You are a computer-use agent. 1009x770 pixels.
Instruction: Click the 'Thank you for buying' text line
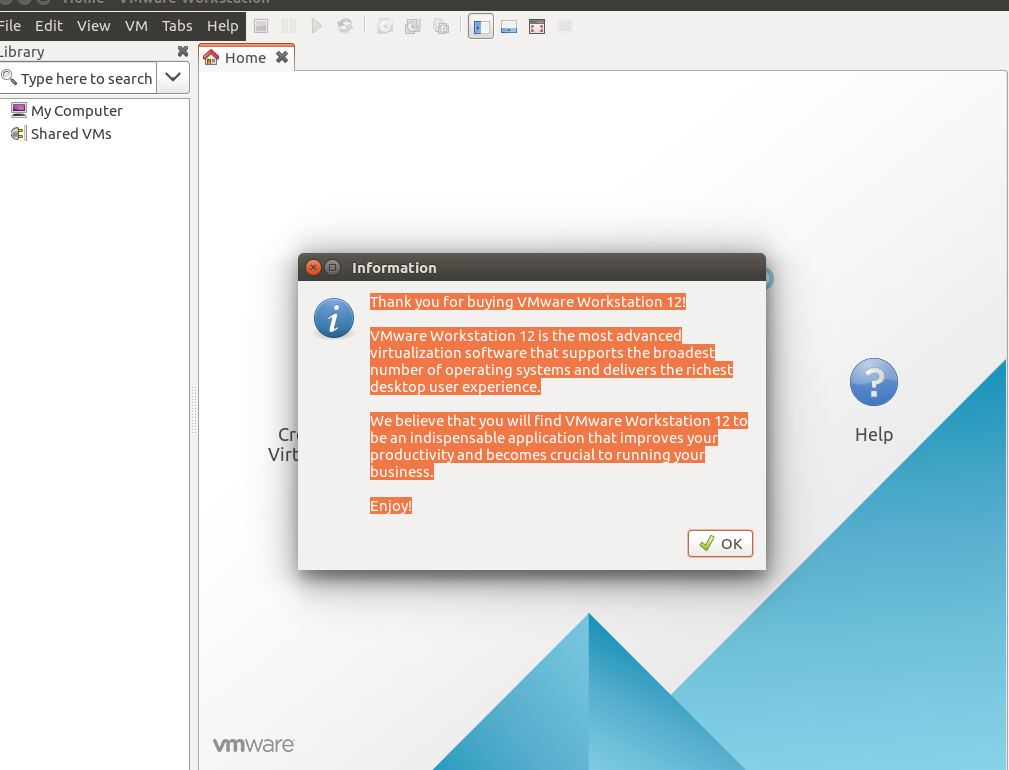click(528, 302)
